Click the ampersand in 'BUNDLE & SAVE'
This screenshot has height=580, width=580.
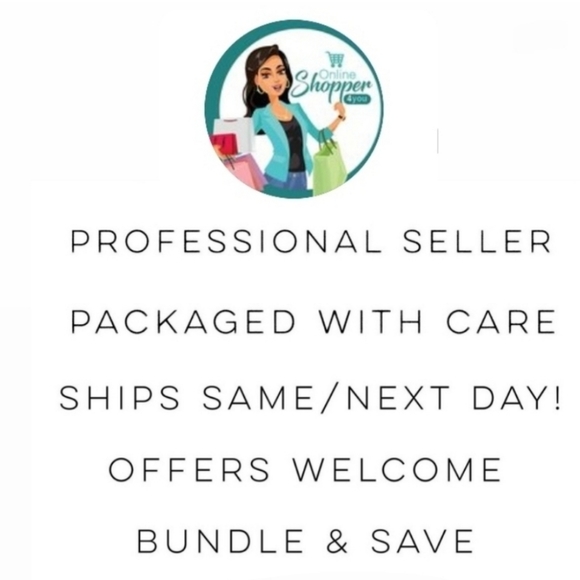[x=337, y=541]
